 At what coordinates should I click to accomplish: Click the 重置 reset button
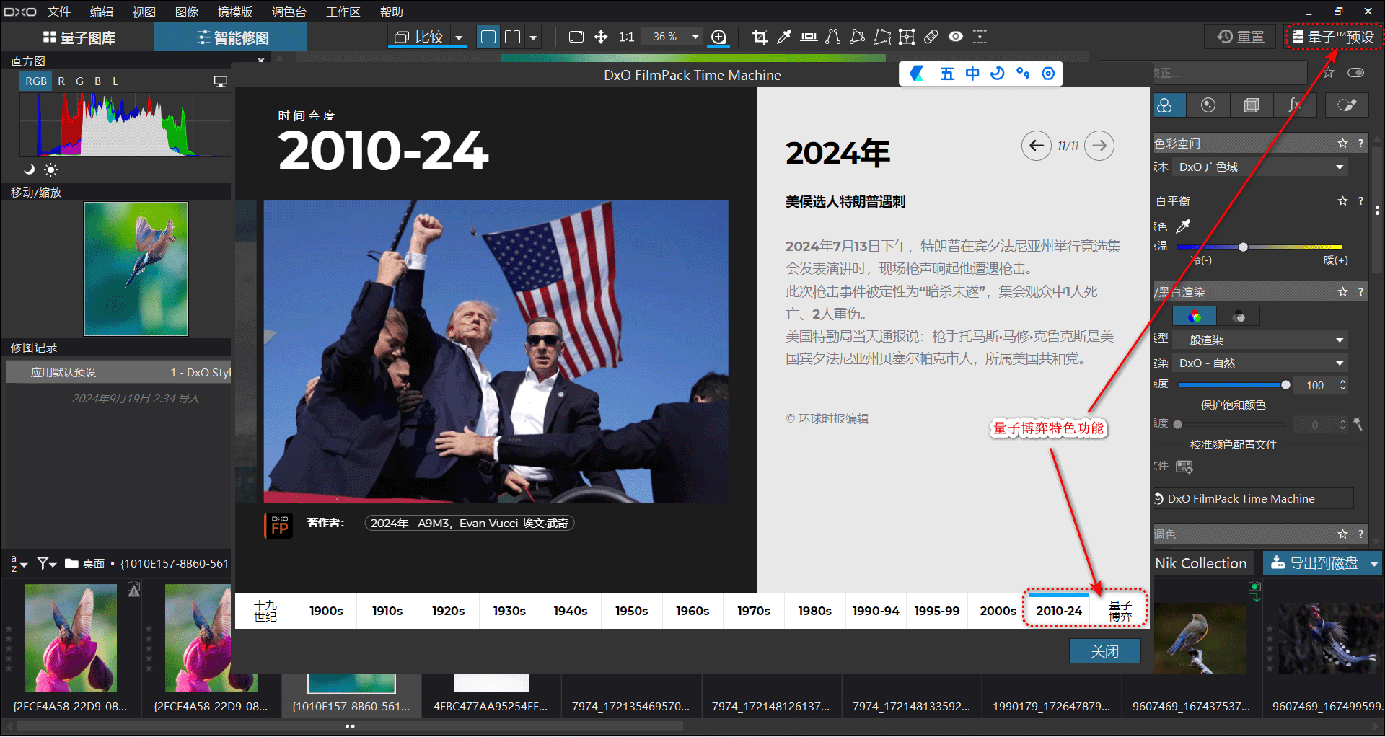click(1240, 37)
